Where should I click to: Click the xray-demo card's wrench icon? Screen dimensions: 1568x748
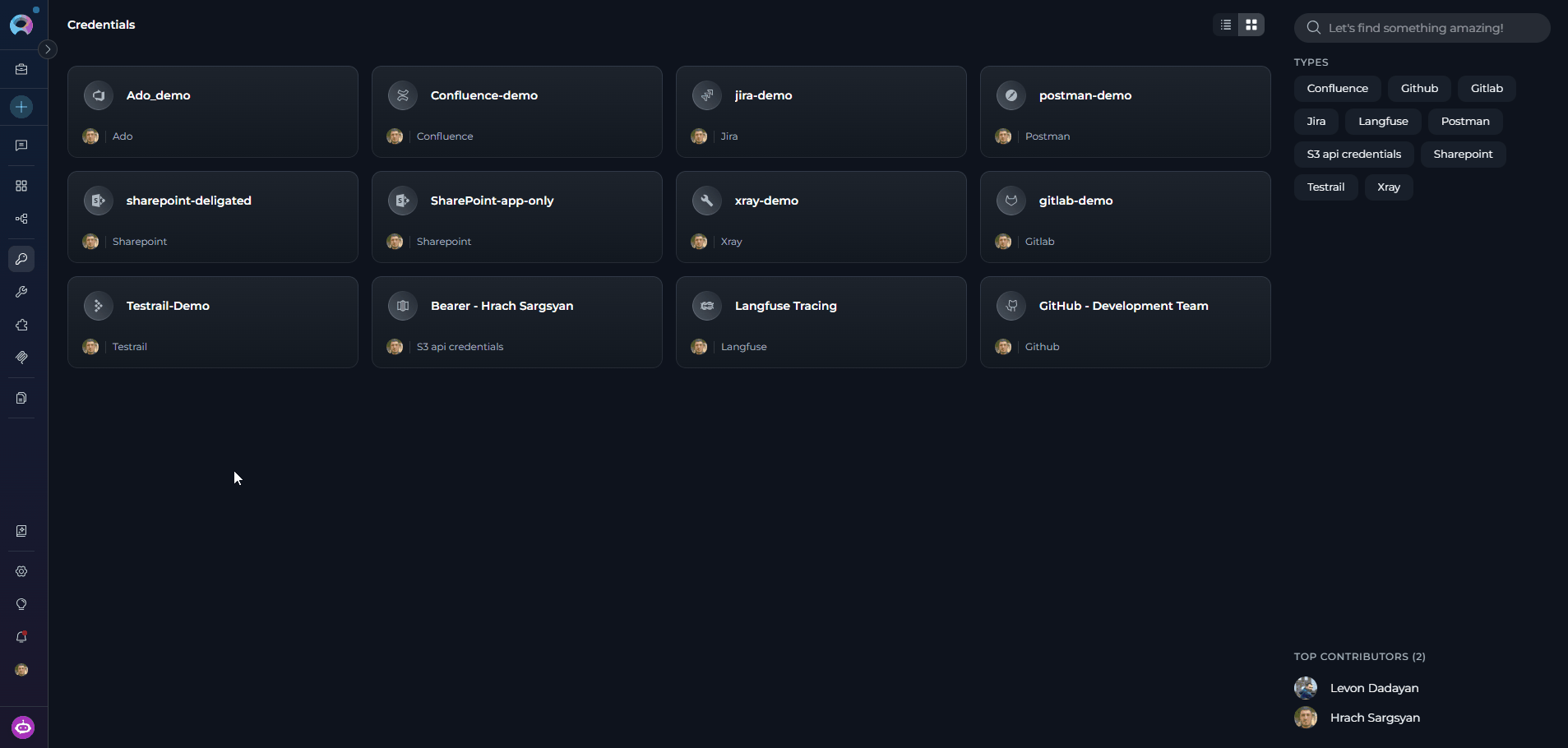click(x=707, y=201)
